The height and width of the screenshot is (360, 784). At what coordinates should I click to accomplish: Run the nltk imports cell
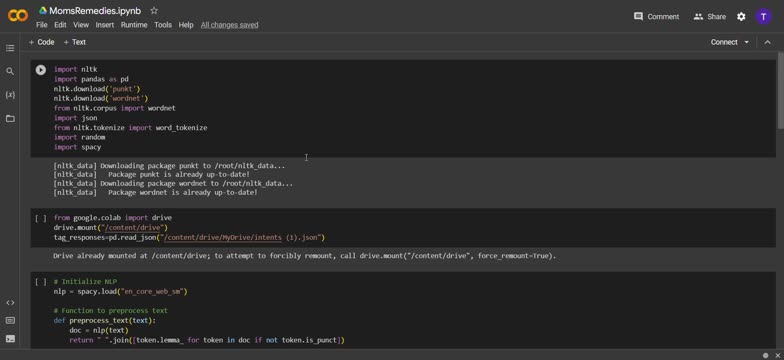click(40, 70)
